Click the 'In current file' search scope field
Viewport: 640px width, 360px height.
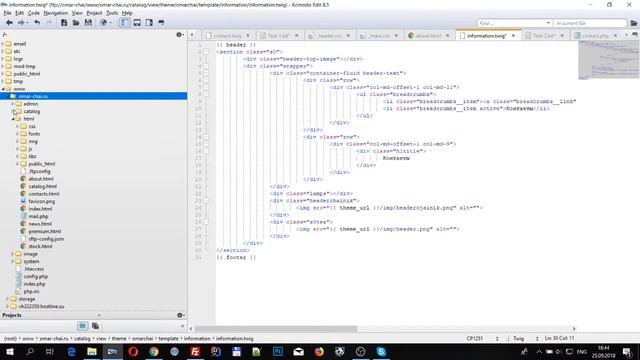pos(590,23)
